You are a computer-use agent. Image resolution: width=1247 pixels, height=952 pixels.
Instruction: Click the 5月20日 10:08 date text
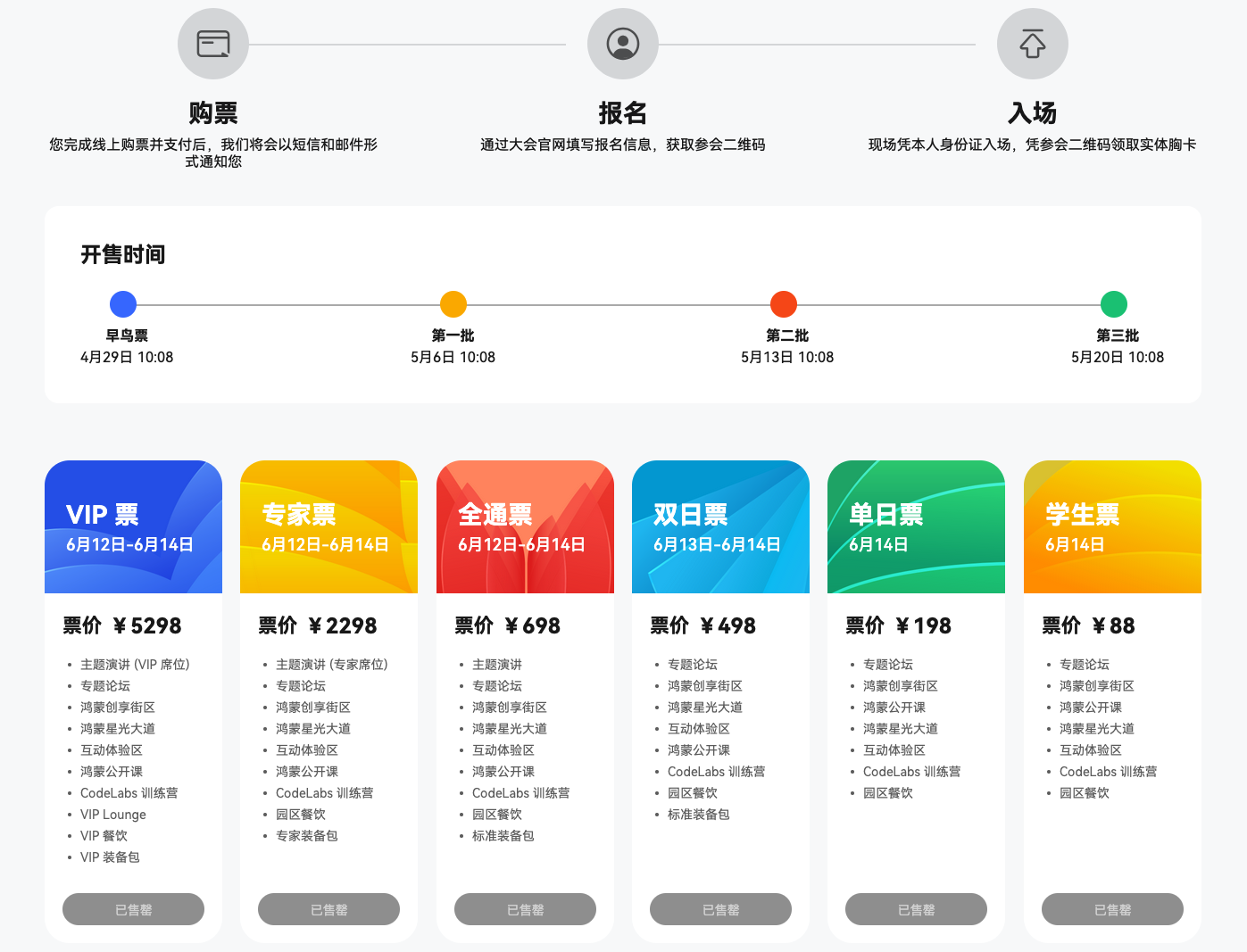click(x=1118, y=357)
